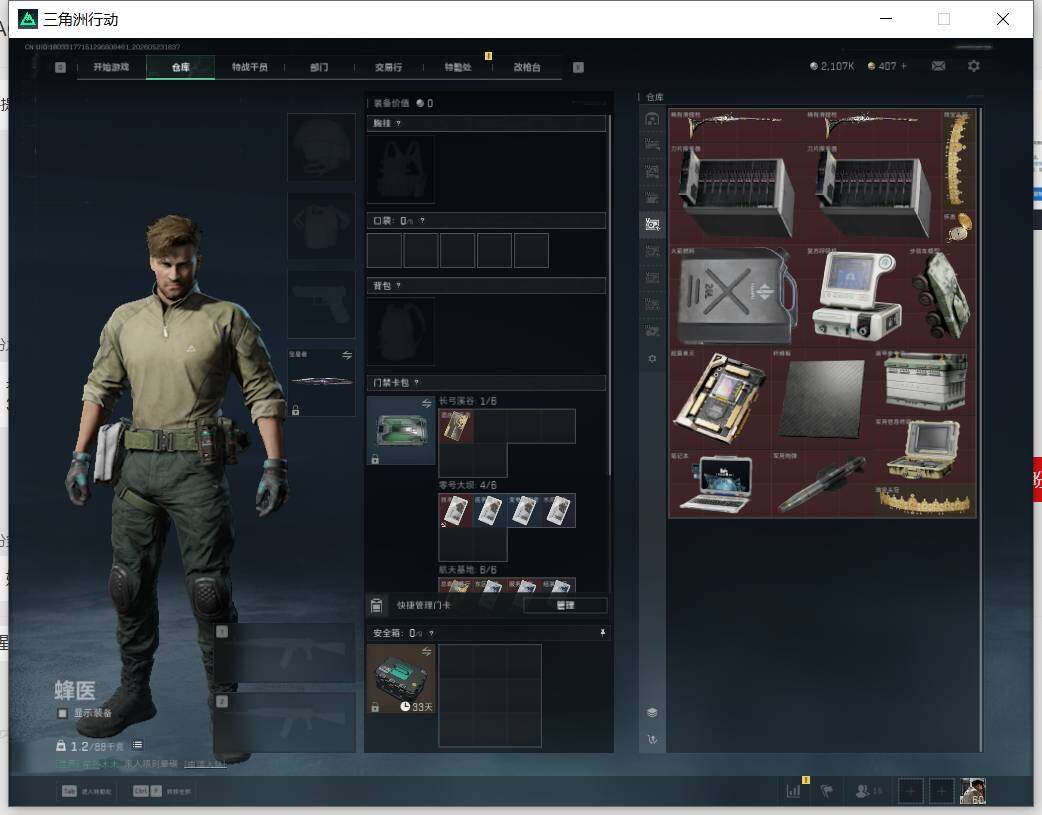Click the quick keycard management clipboard icon
This screenshot has height=815, width=1042.
point(376,605)
